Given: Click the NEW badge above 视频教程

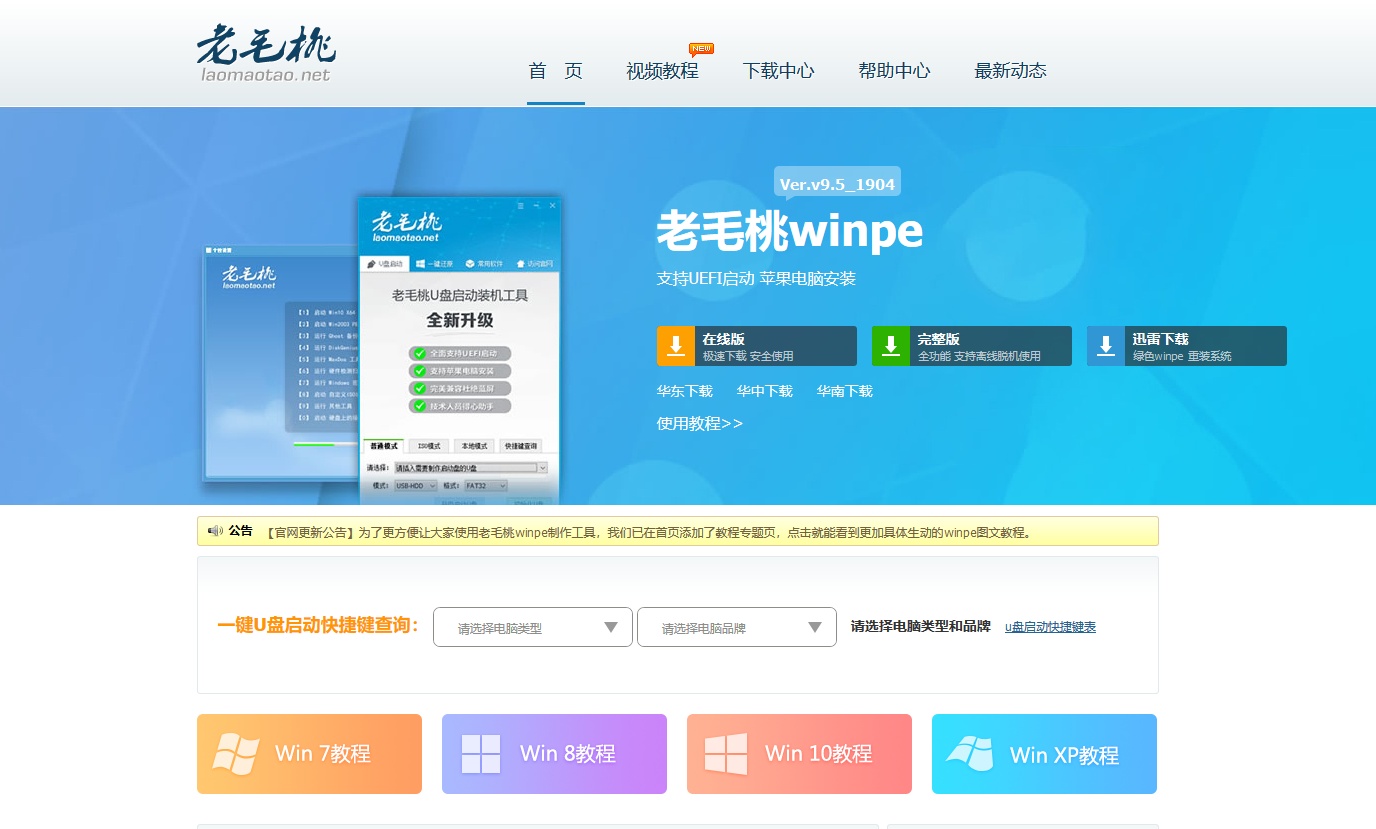Looking at the screenshot, I should (701, 49).
